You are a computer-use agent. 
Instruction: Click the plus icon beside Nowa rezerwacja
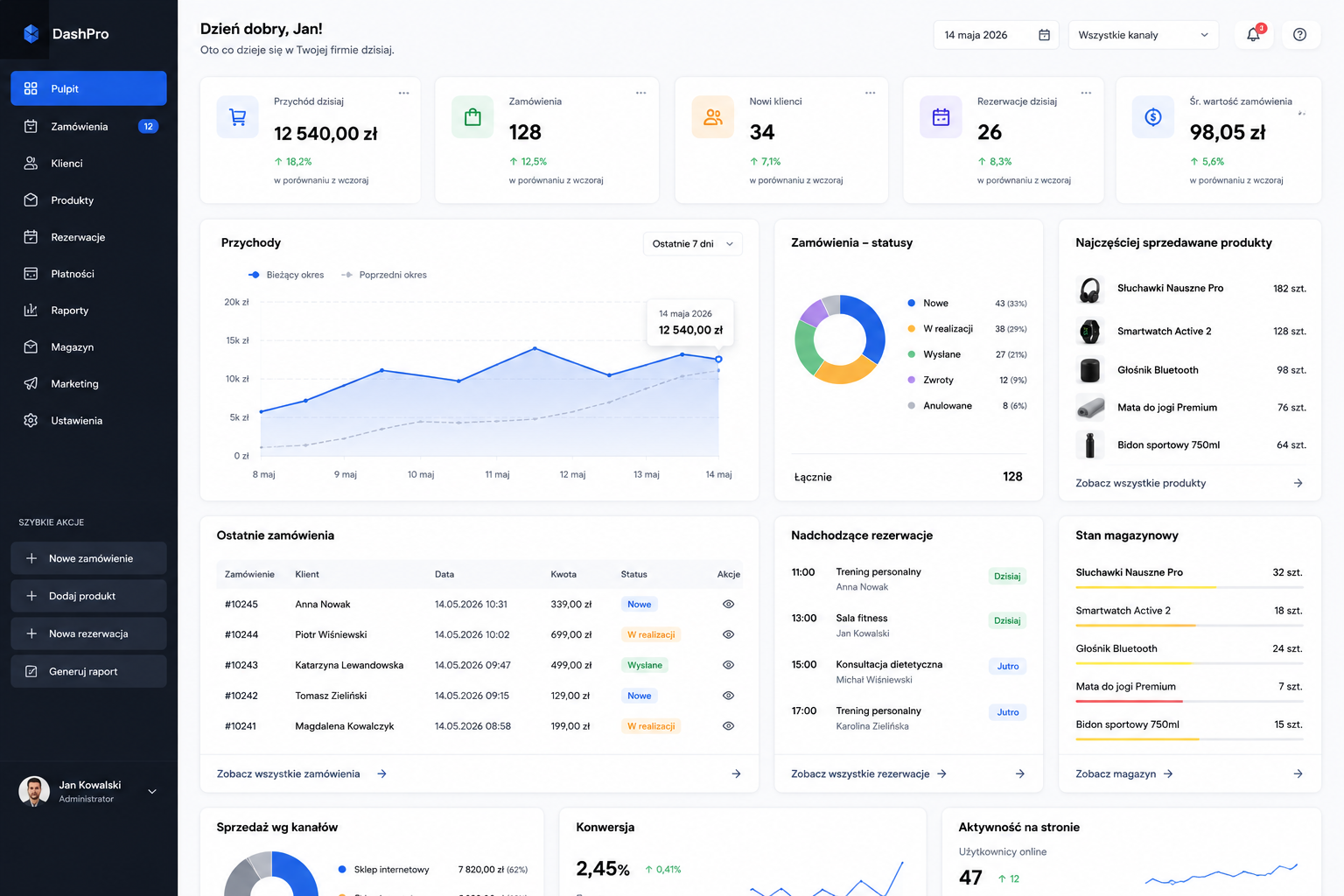pyautogui.click(x=31, y=633)
